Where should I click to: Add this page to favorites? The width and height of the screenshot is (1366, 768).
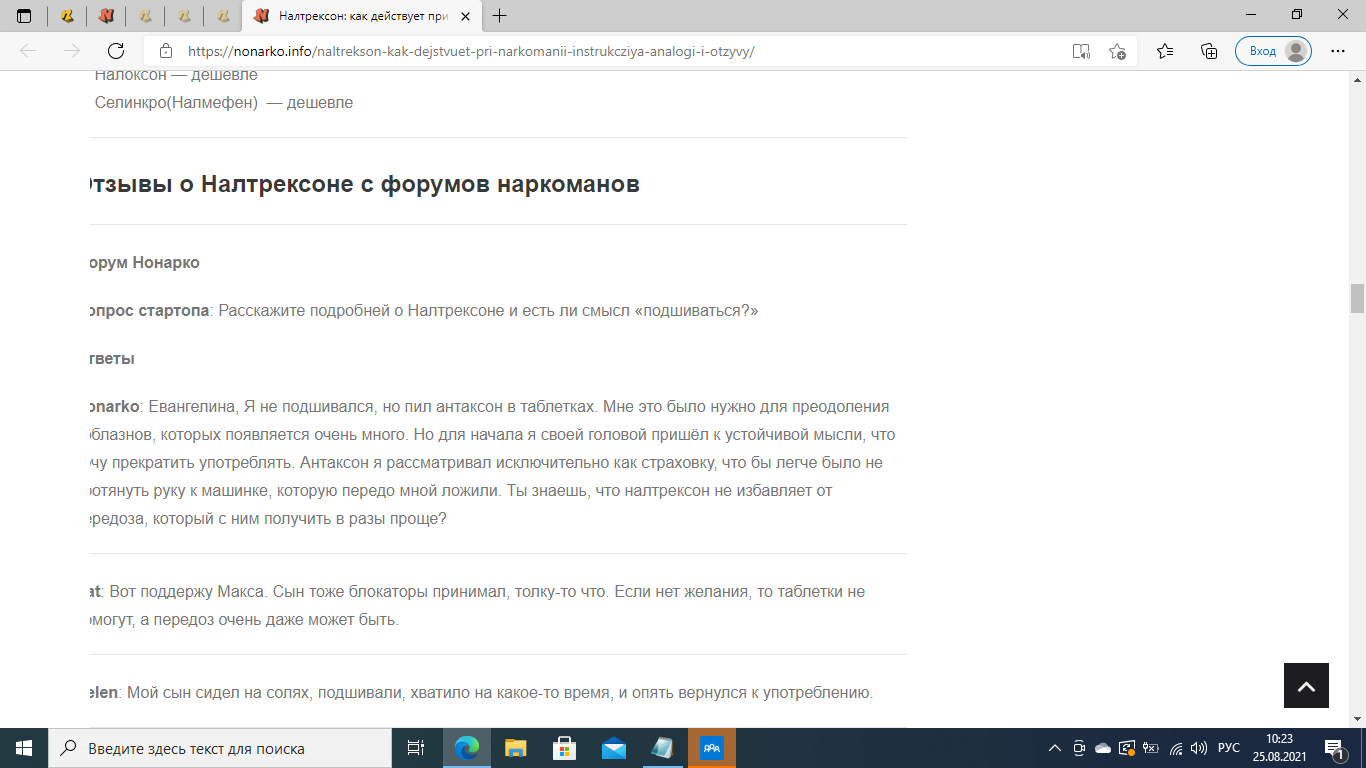tap(1117, 51)
